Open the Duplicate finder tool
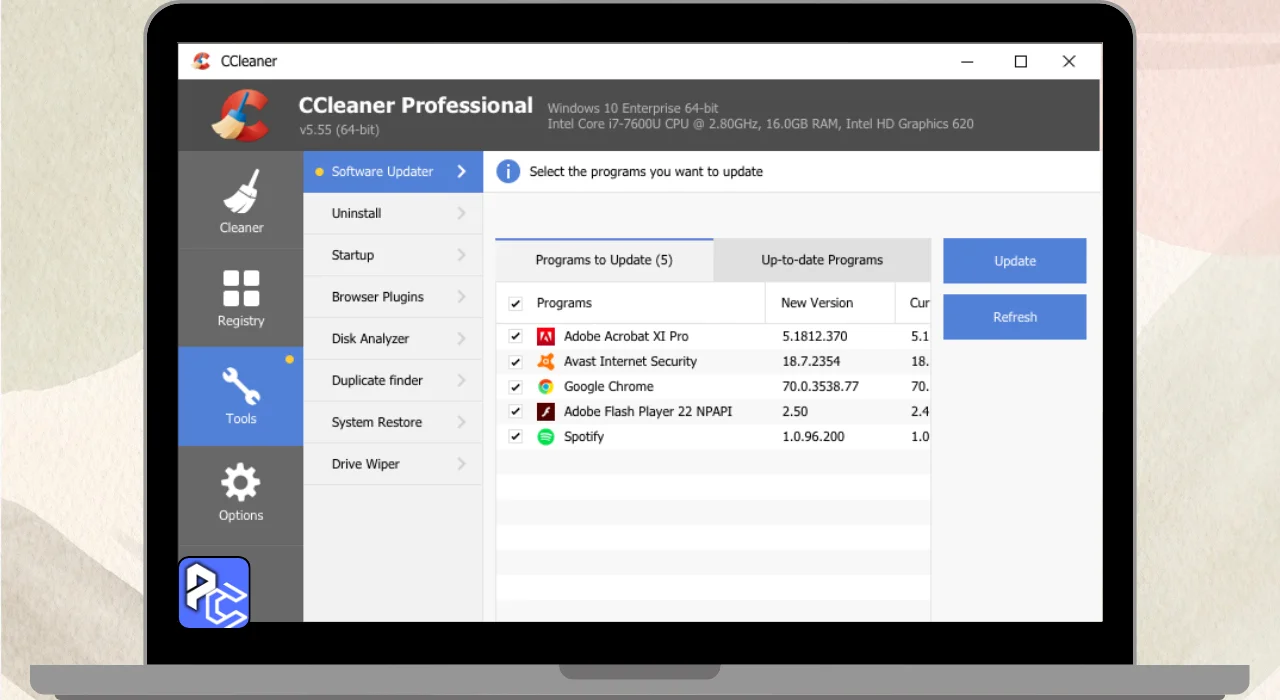 click(393, 380)
